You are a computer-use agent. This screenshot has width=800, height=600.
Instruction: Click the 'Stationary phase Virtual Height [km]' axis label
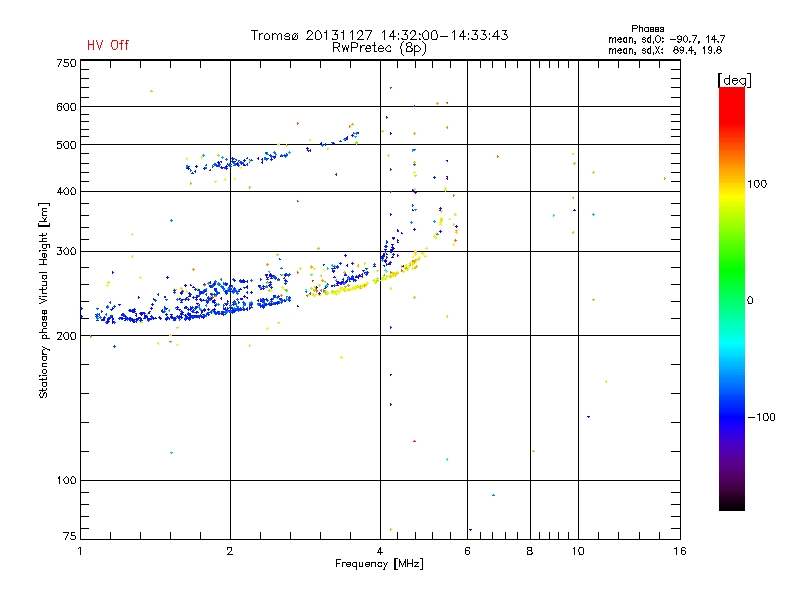click(x=44, y=301)
